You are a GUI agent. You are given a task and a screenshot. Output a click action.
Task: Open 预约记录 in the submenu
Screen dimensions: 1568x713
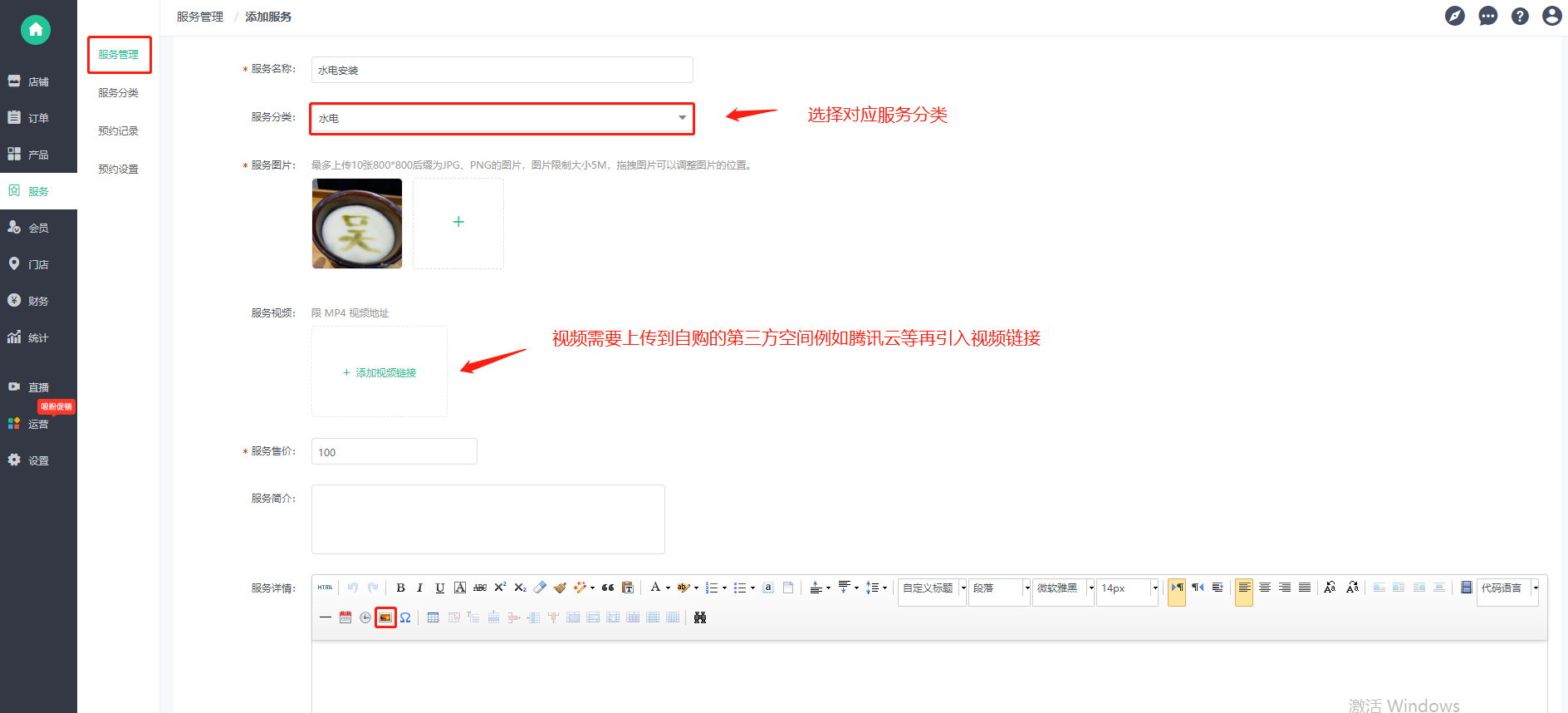pos(118,131)
